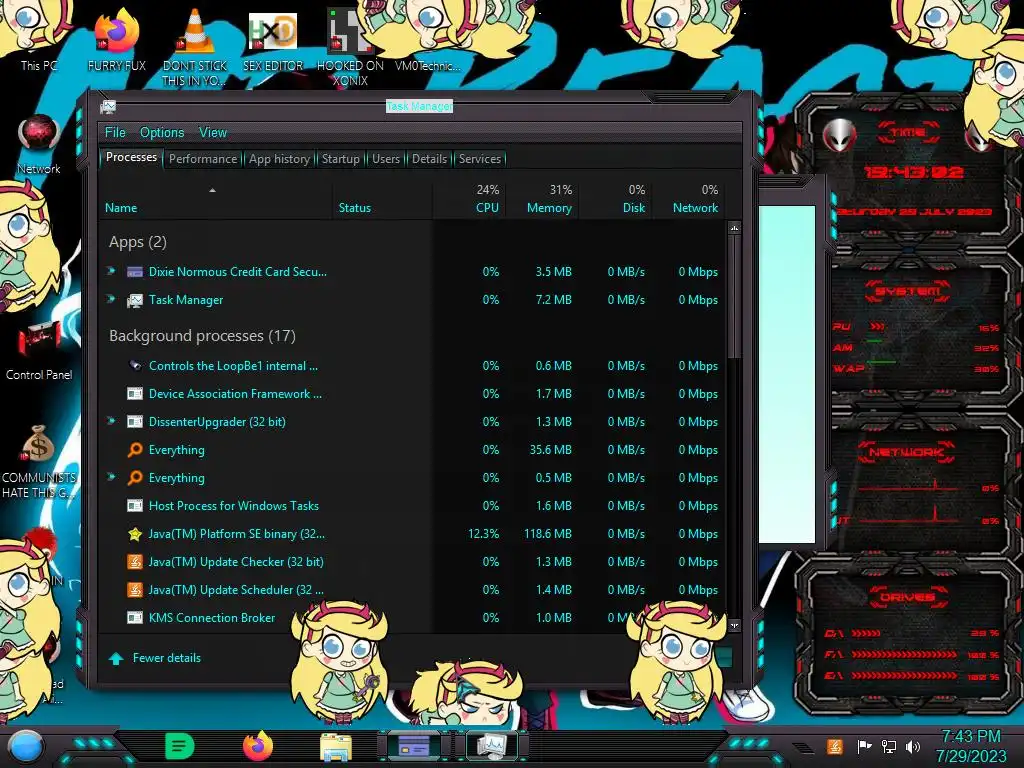
Task: Open the VLC cone desktop shortcut
Action: [x=195, y=46]
